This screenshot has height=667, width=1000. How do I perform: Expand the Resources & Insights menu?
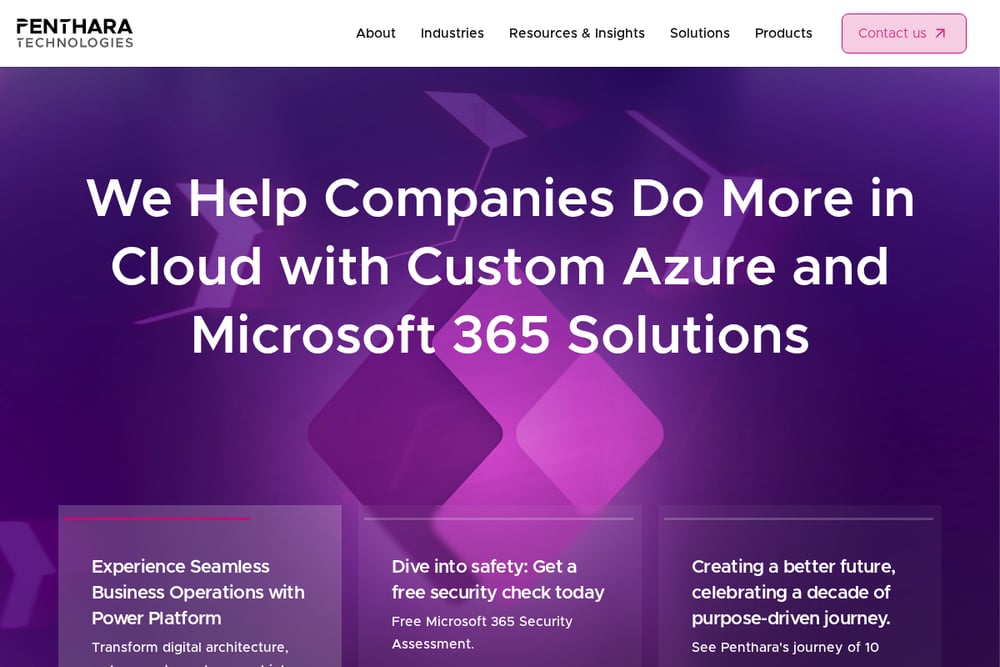[x=577, y=33]
